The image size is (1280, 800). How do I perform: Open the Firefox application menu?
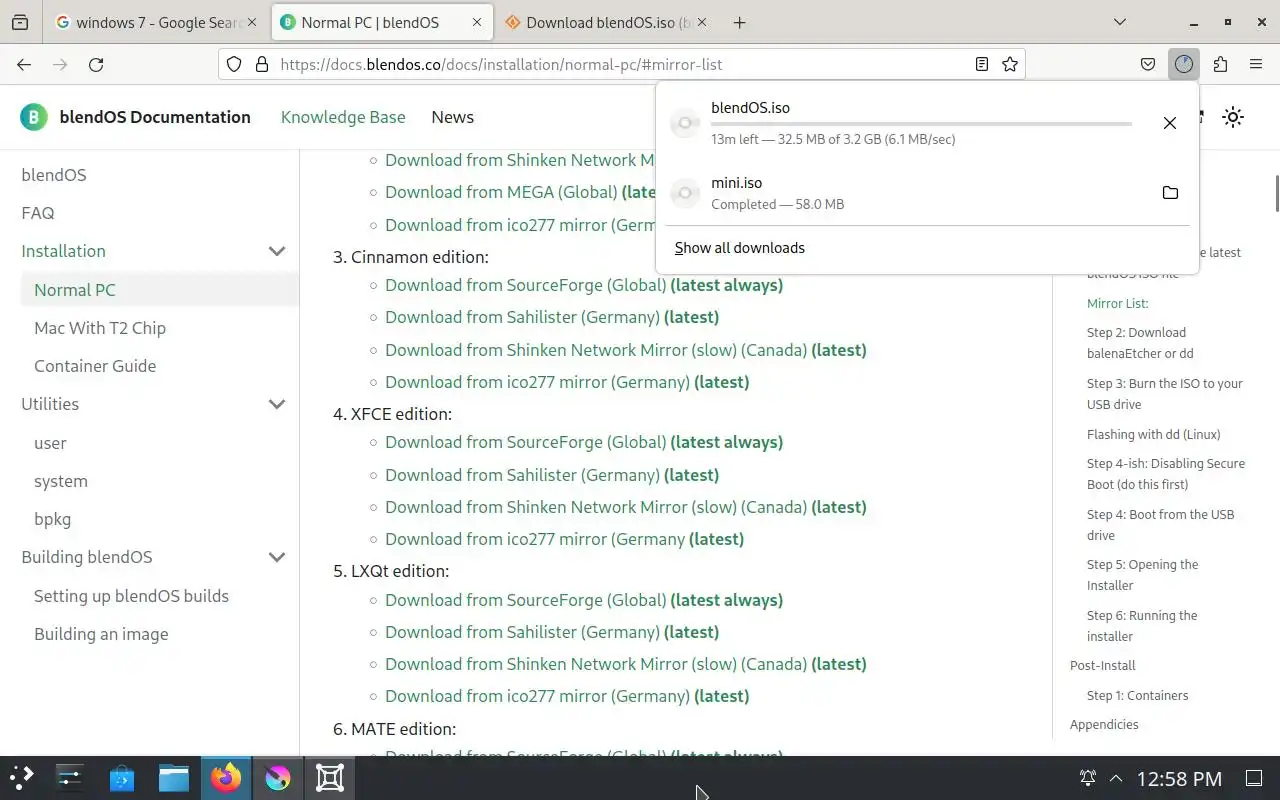pyautogui.click(x=1256, y=64)
